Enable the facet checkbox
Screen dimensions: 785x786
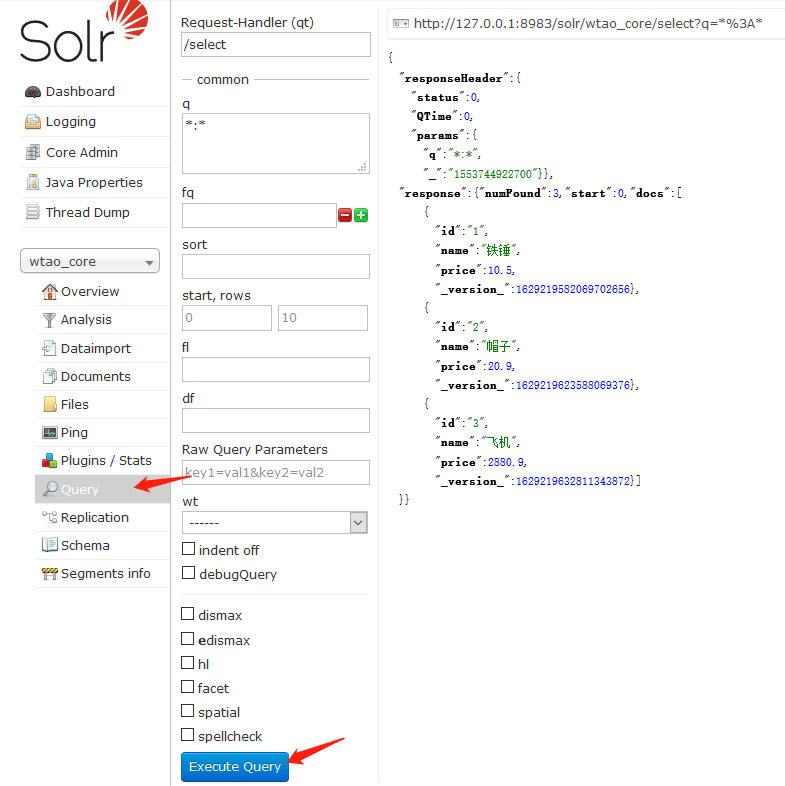187,687
